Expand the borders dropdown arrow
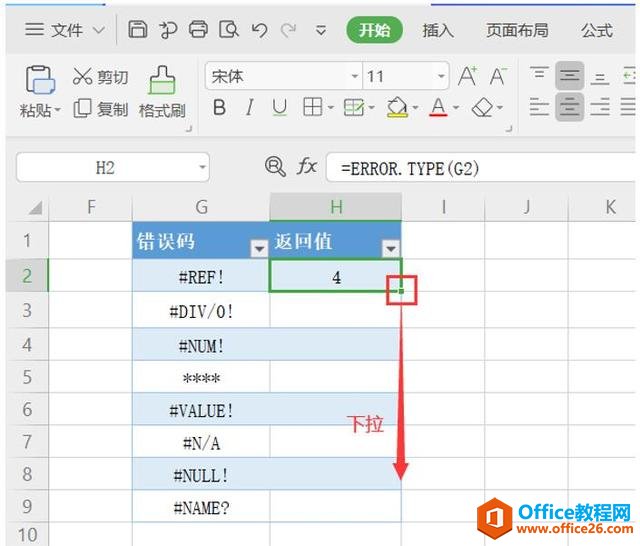 tap(331, 108)
